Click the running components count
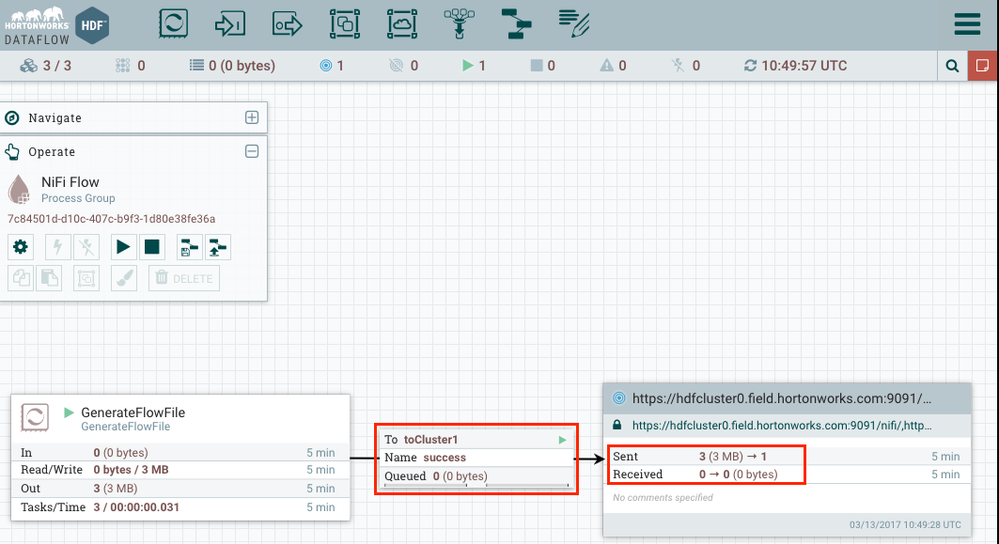Viewport: 999px width, 544px height. coord(474,66)
